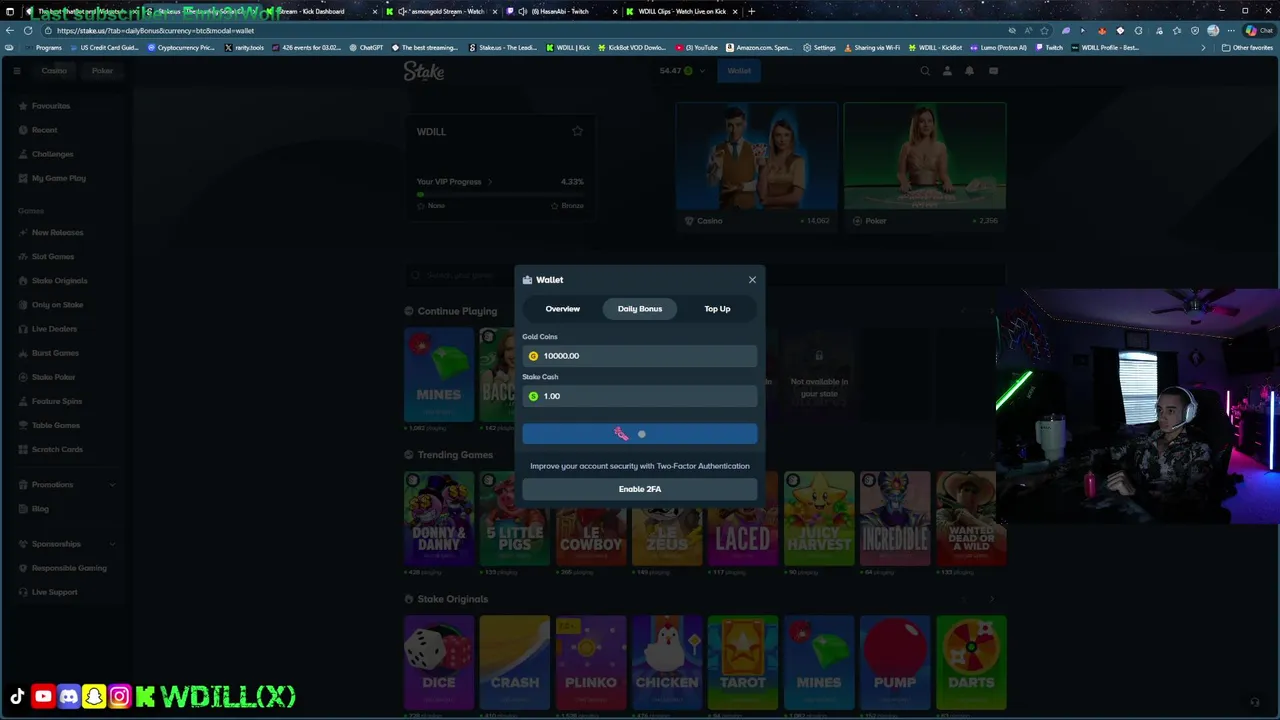Open the balance currency dropdown

pyautogui.click(x=682, y=71)
